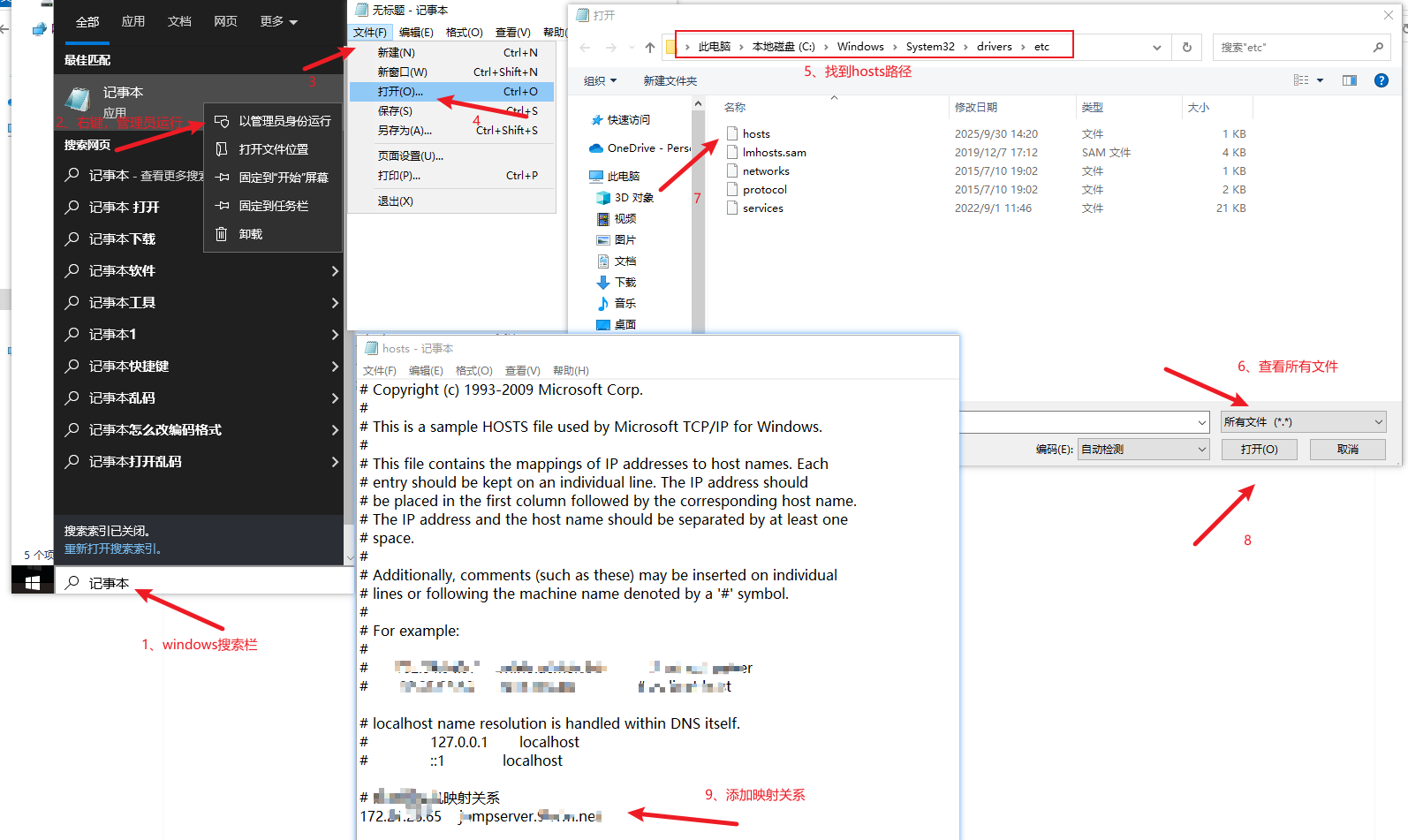Switch to the 应用 search tab
1408x840 pixels.
point(133,21)
